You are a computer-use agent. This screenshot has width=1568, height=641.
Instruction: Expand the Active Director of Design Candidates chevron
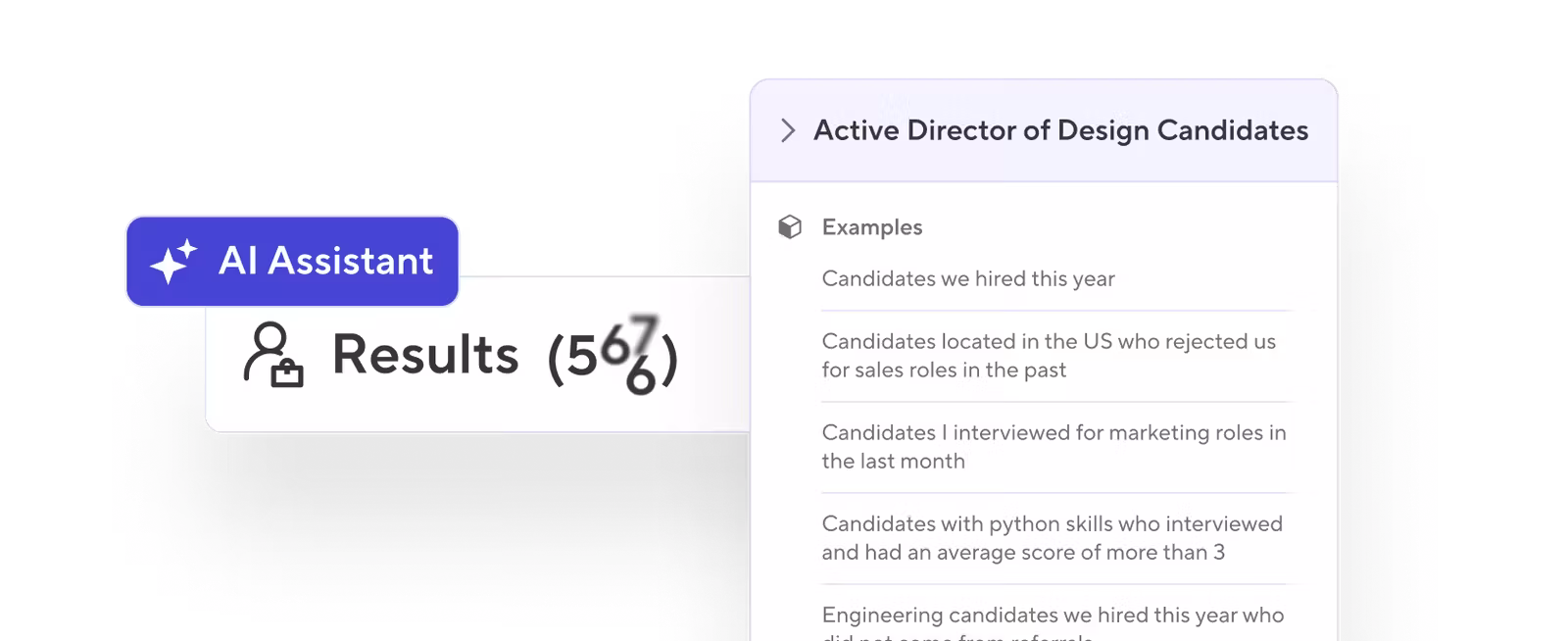pyautogui.click(x=787, y=130)
